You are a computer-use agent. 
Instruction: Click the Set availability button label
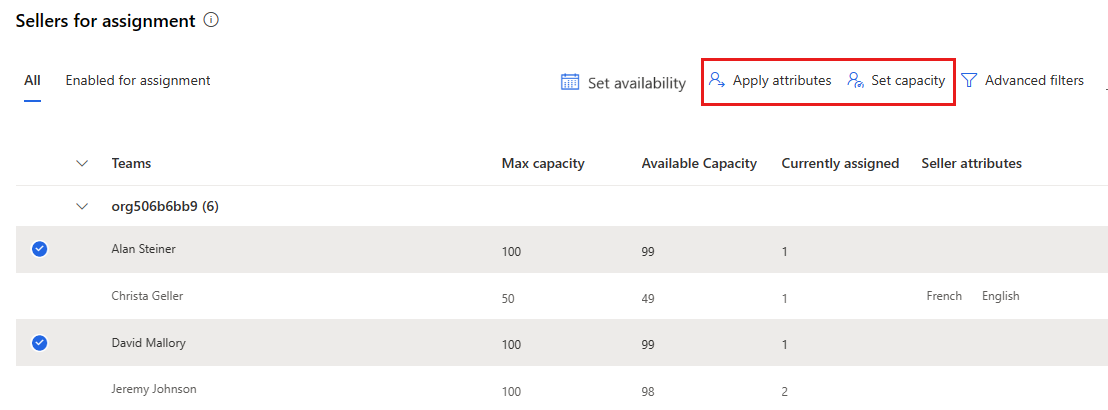point(636,83)
